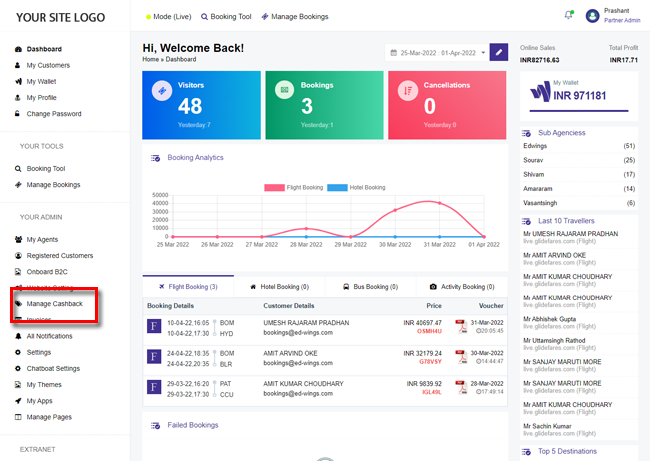Click the purple pencil edit button

(x=498, y=52)
